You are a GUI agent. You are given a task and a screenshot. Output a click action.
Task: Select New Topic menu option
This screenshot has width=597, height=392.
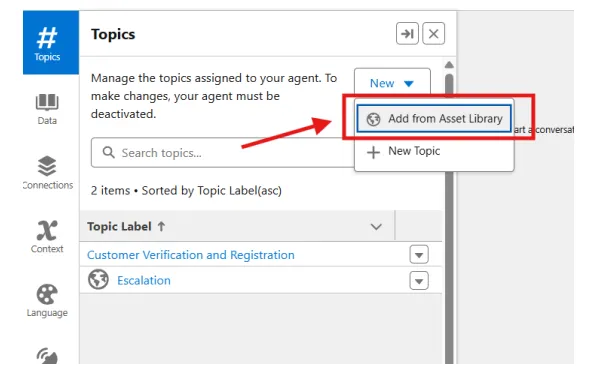434,151
